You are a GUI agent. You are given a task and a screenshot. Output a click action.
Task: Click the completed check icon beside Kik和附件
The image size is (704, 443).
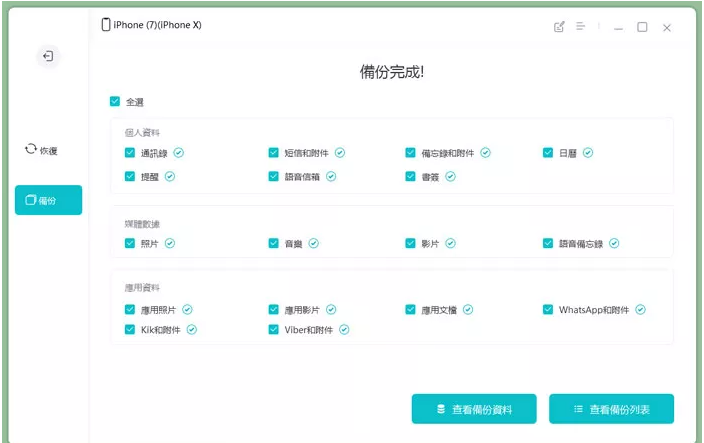[192, 330]
